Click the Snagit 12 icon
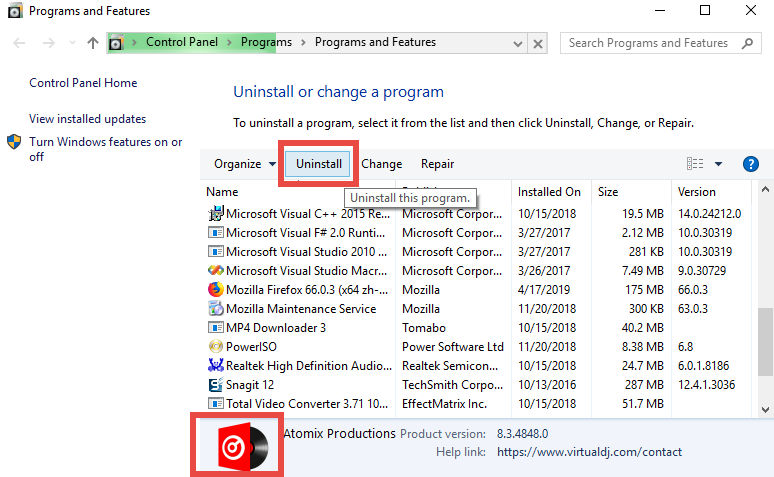The width and height of the screenshot is (774, 477). tap(216, 385)
